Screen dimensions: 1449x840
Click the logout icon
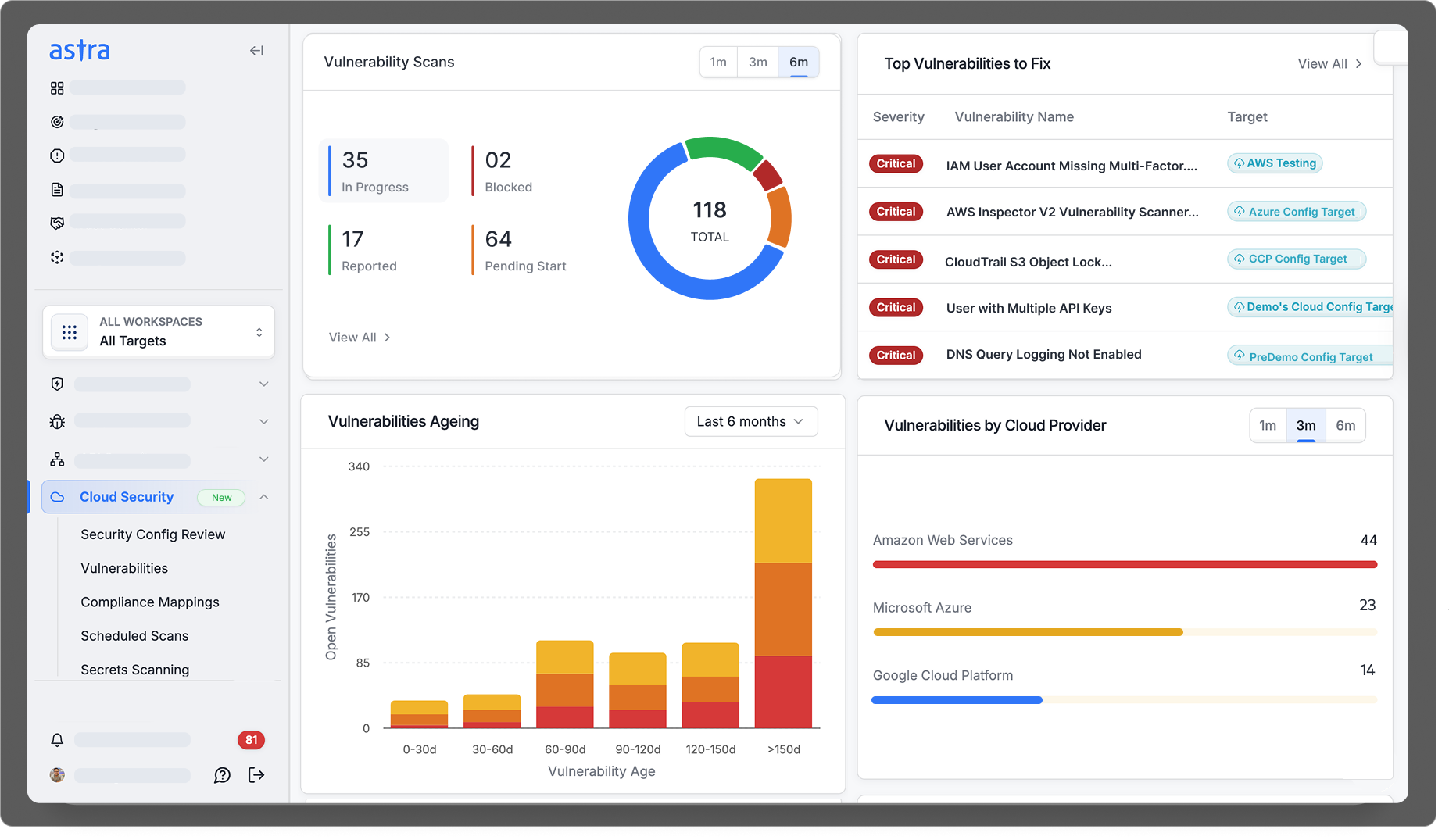[x=256, y=775]
